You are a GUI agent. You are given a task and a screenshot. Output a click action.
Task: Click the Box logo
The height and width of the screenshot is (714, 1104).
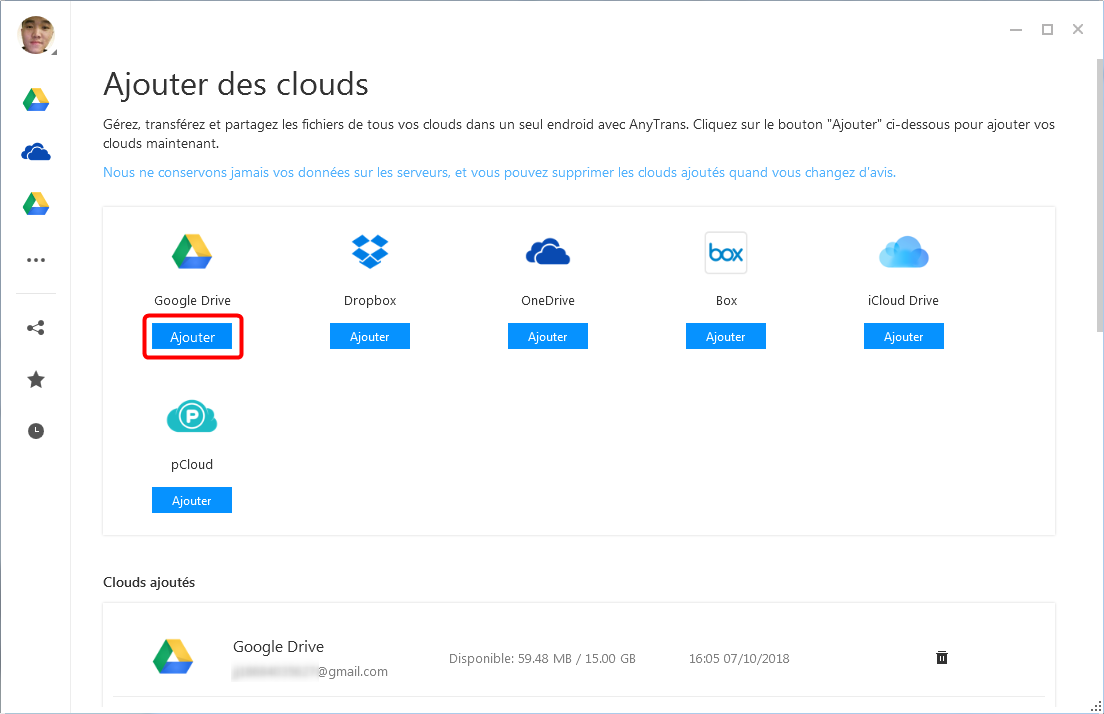point(726,252)
